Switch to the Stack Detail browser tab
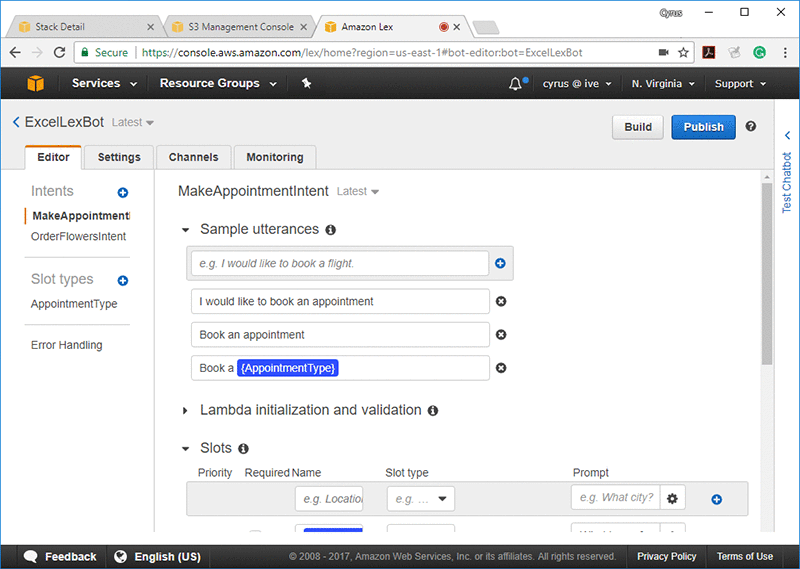The width and height of the screenshot is (800, 569). [82, 27]
